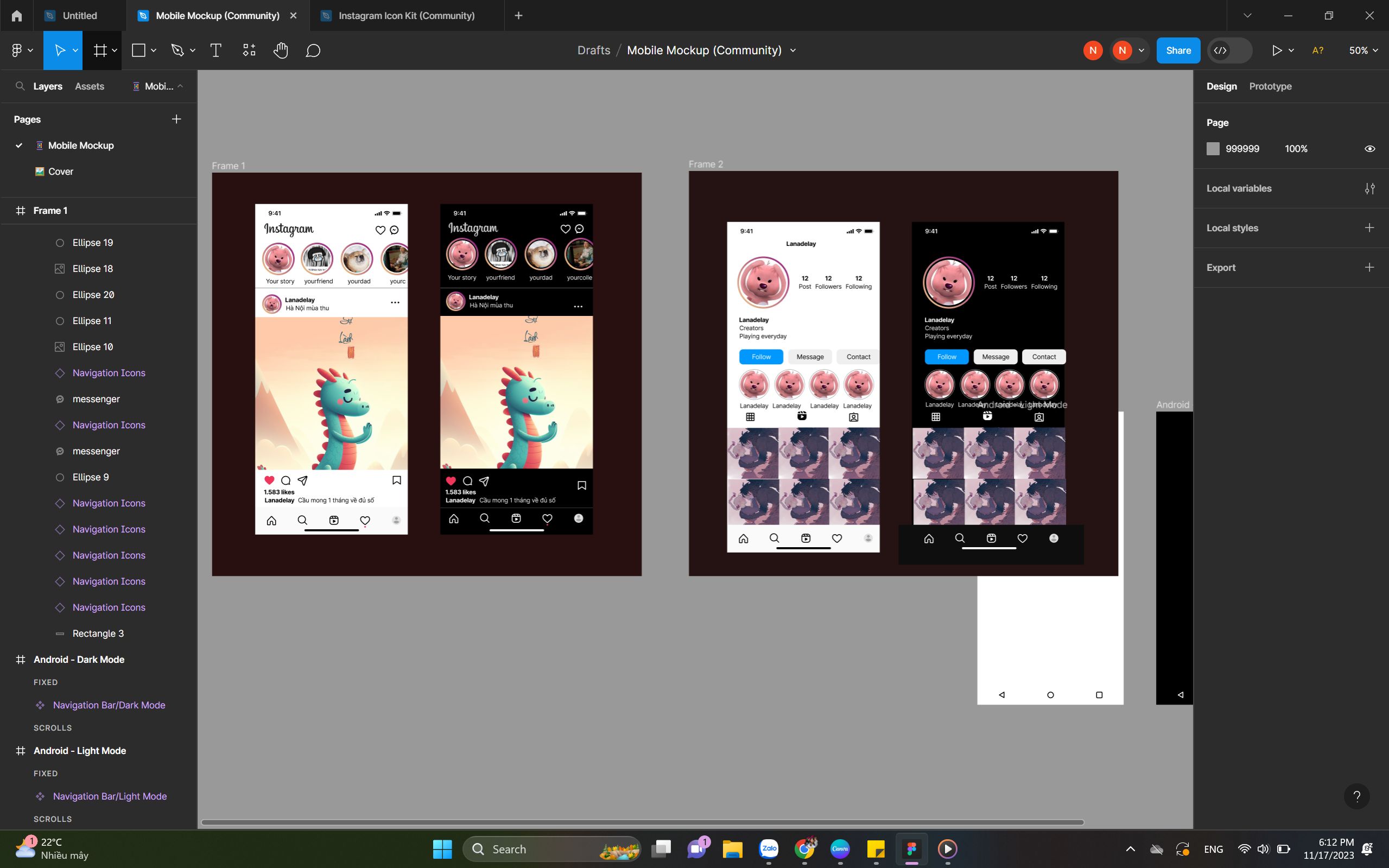This screenshot has height=868, width=1389.
Task: Add a new Local style
Action: tap(1369, 228)
